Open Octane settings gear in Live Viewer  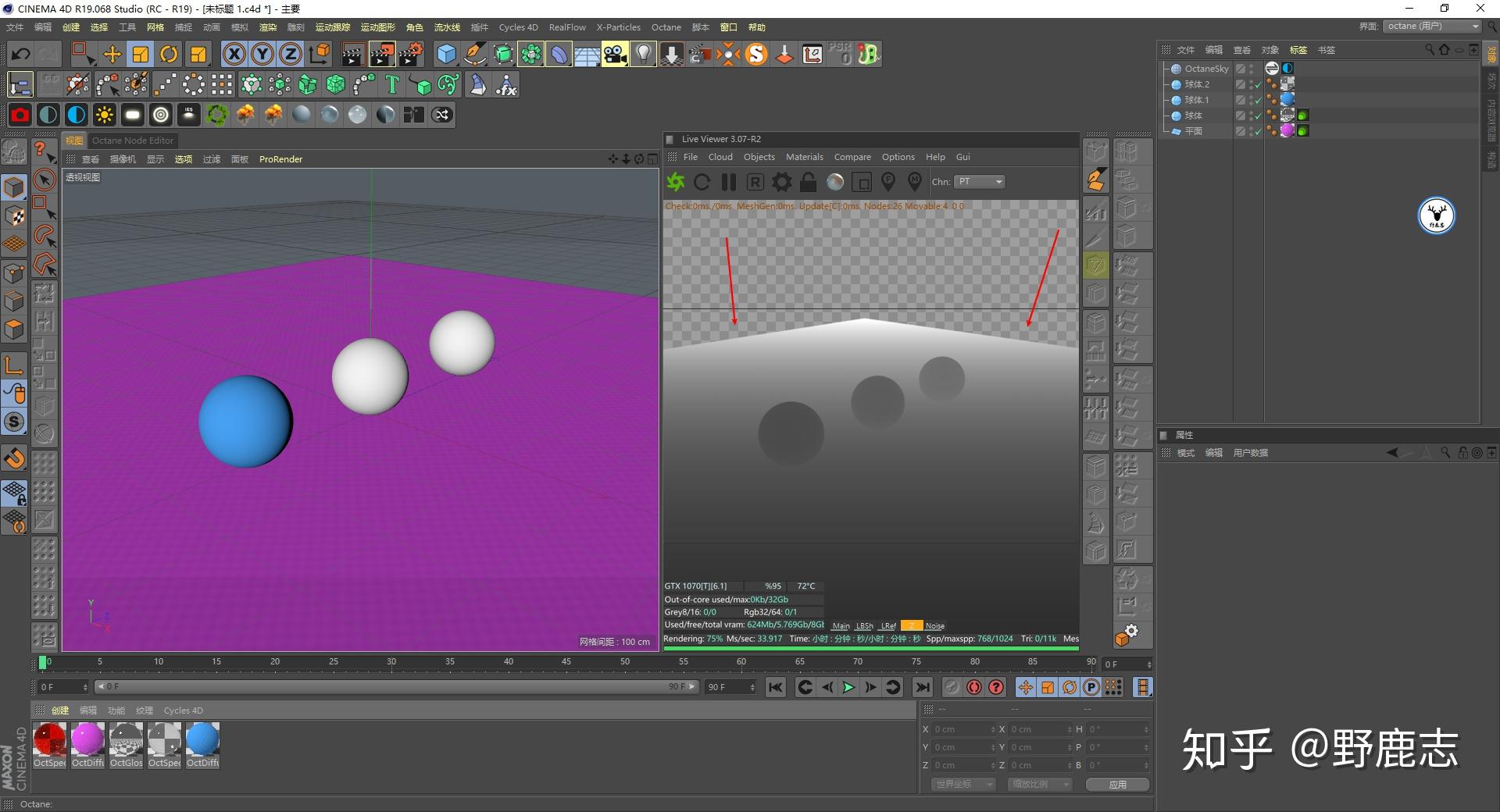(x=782, y=182)
